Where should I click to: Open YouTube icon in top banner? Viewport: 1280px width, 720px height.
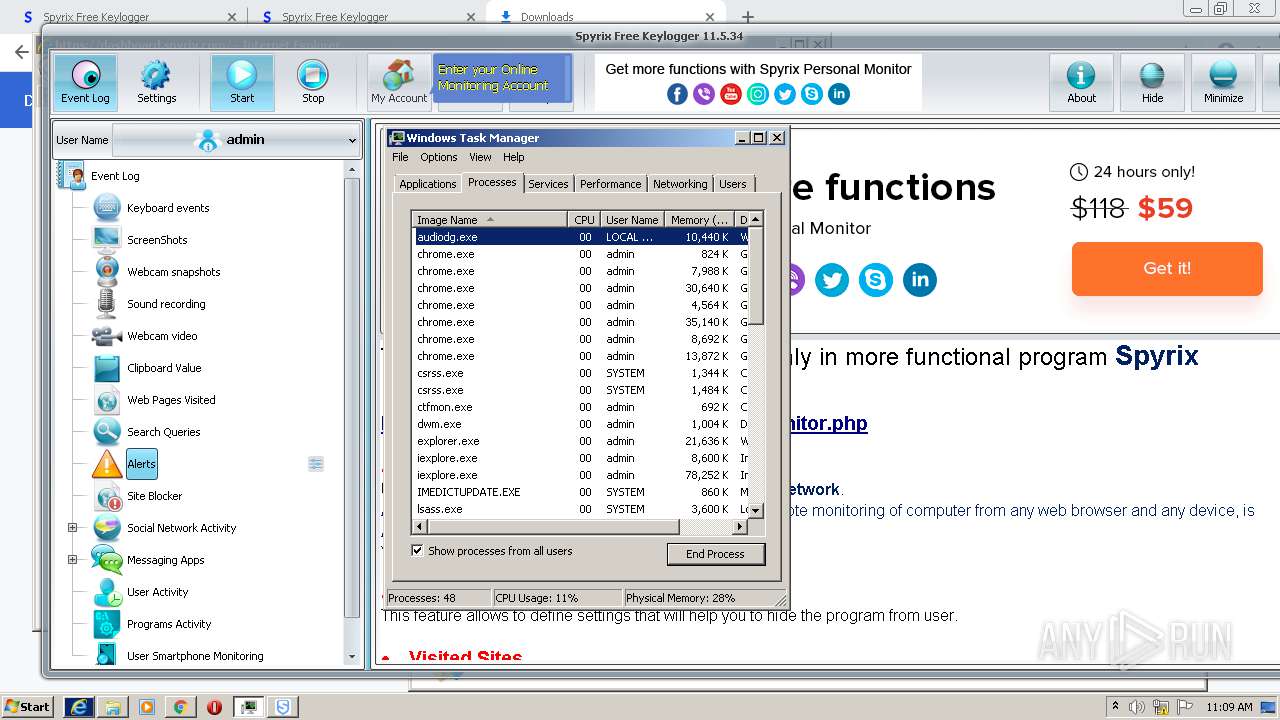[731, 94]
